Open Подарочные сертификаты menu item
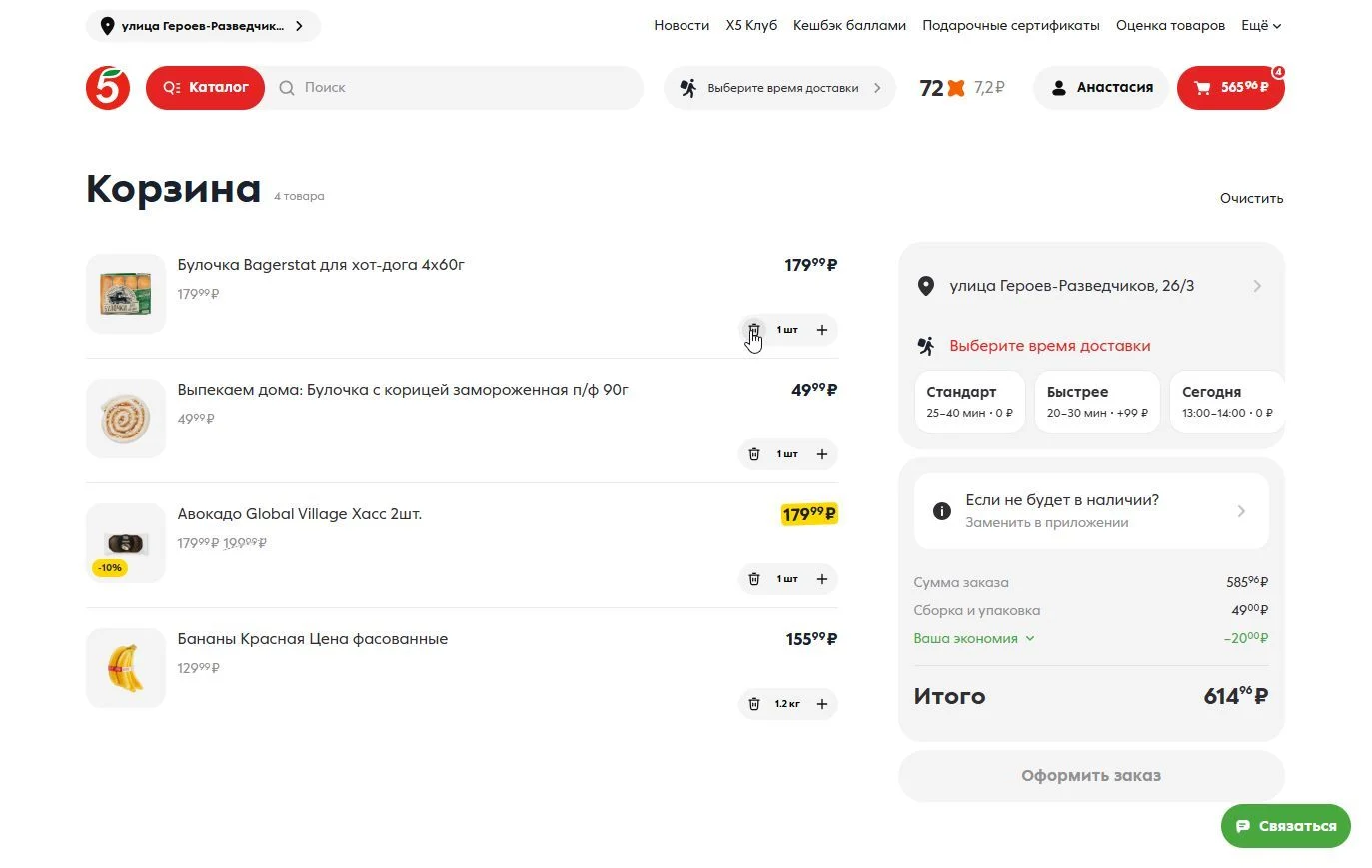 click(x=1011, y=26)
